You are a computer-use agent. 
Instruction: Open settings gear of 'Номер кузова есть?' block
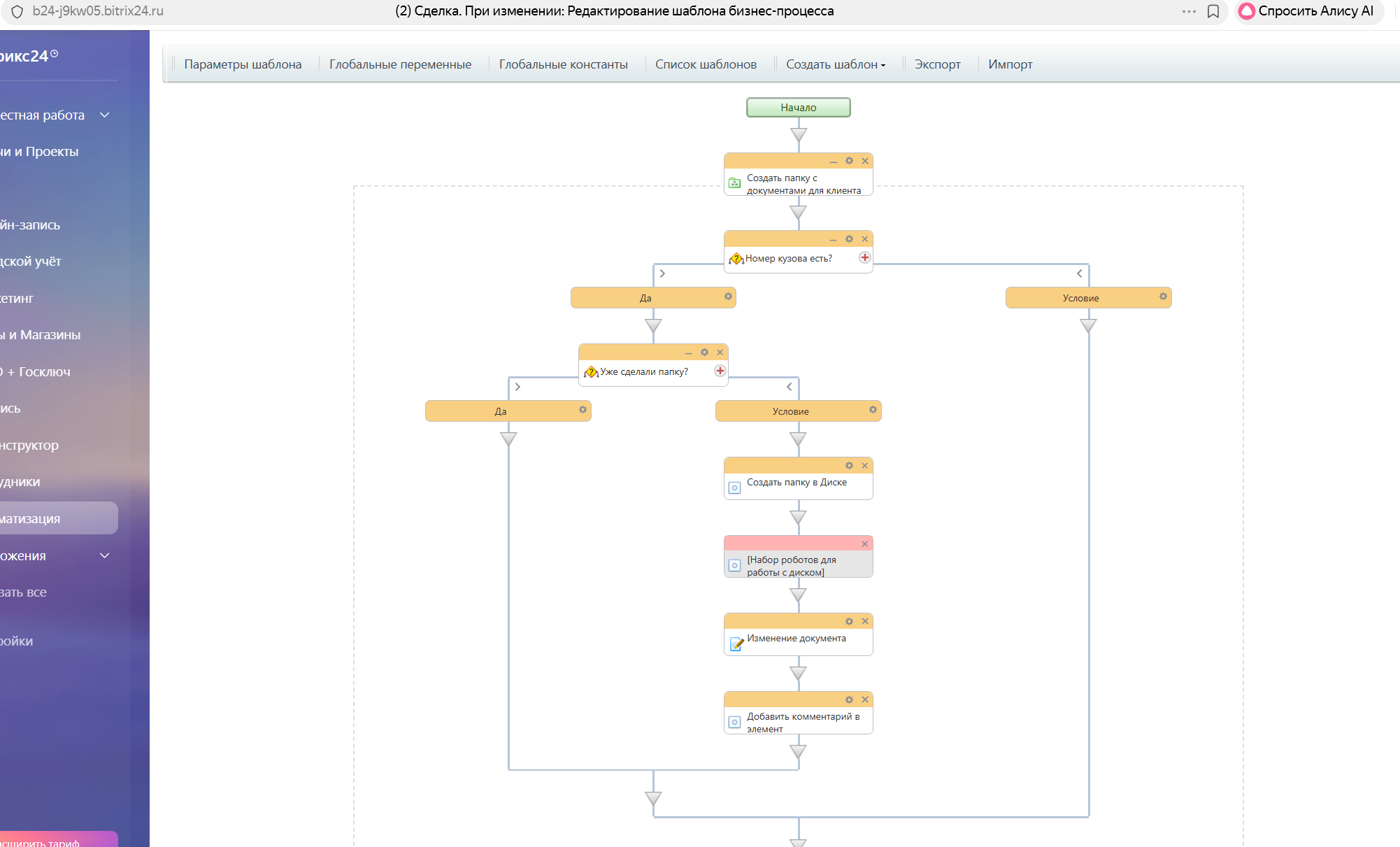849,239
